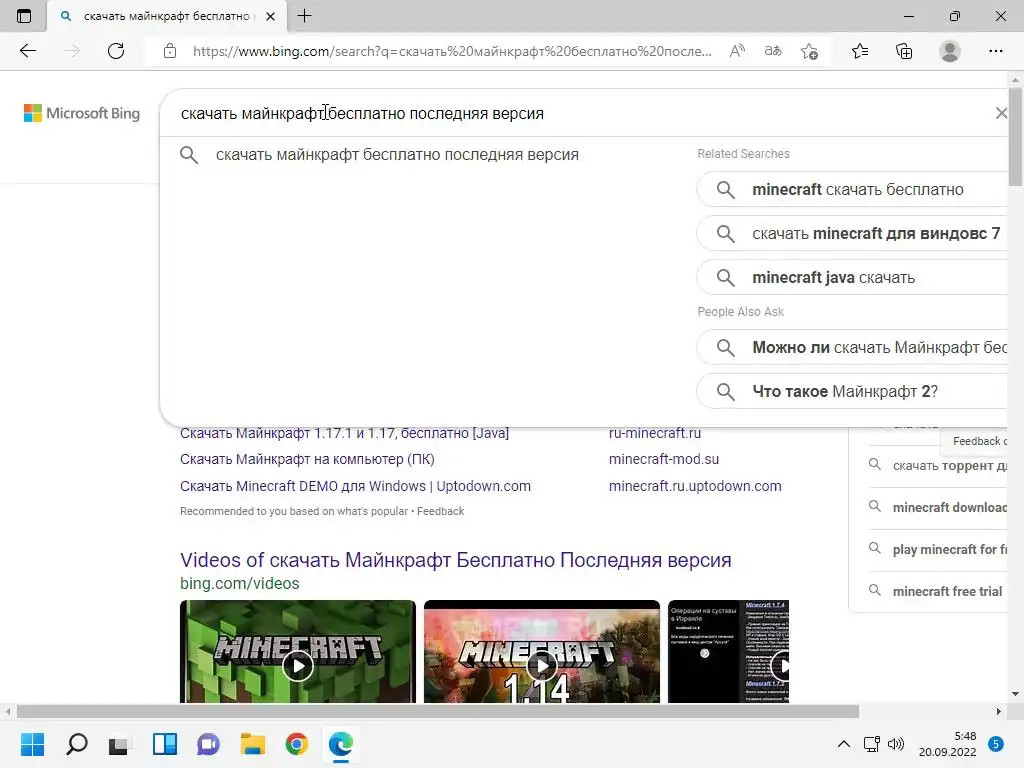This screenshot has width=1024, height=768.
Task: Open Windows taskbar Search
Action: 76,744
